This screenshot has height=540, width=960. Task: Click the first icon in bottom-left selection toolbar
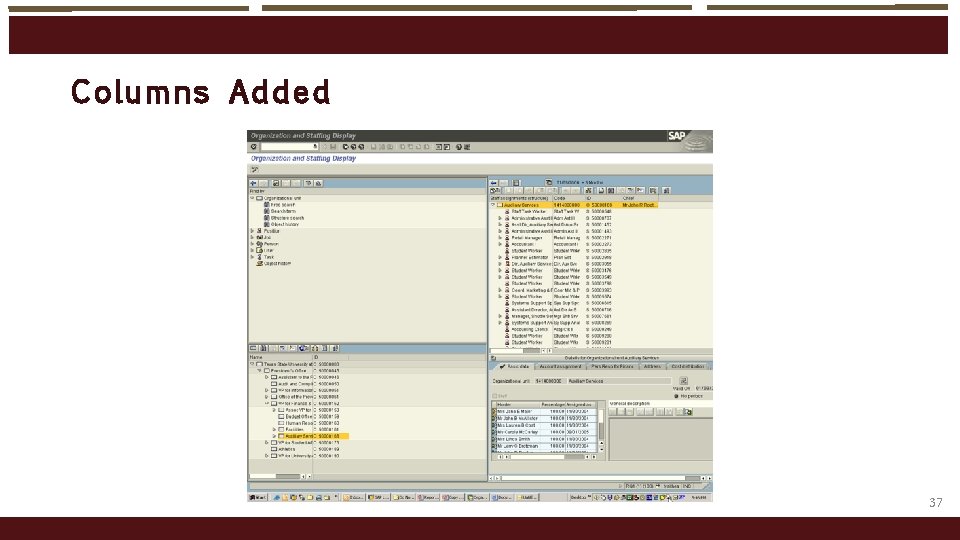pos(253,348)
